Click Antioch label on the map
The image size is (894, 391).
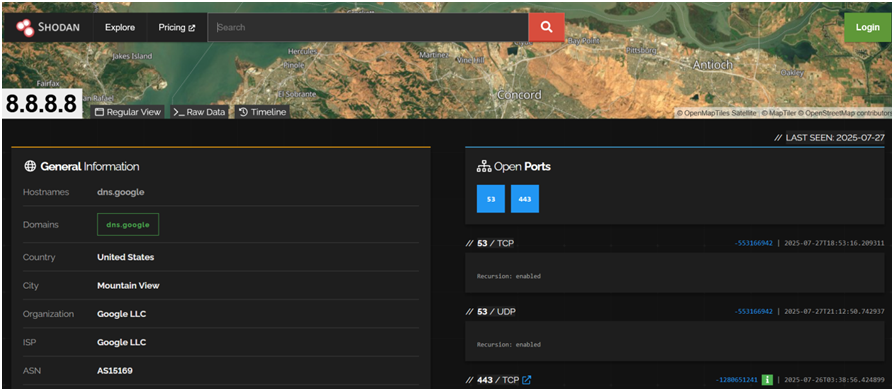coord(712,65)
